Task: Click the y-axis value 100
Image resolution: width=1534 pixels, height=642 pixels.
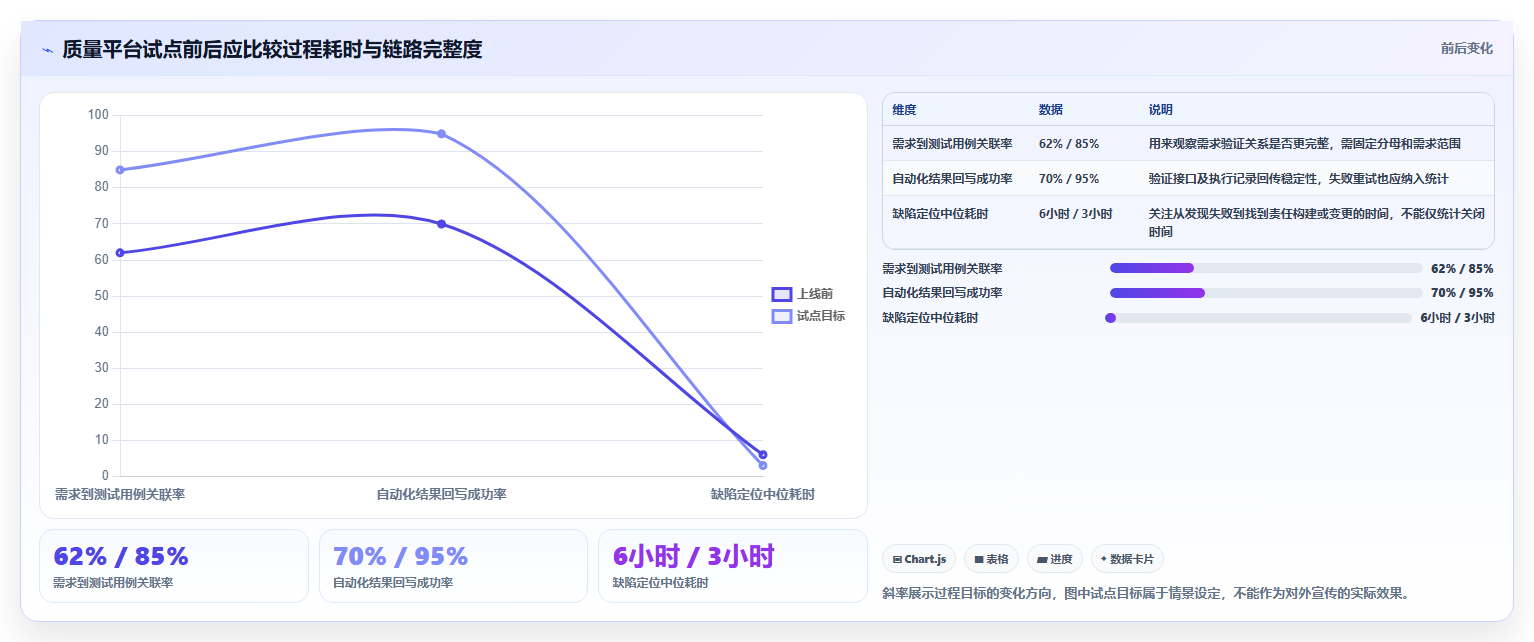Action: pos(98,115)
